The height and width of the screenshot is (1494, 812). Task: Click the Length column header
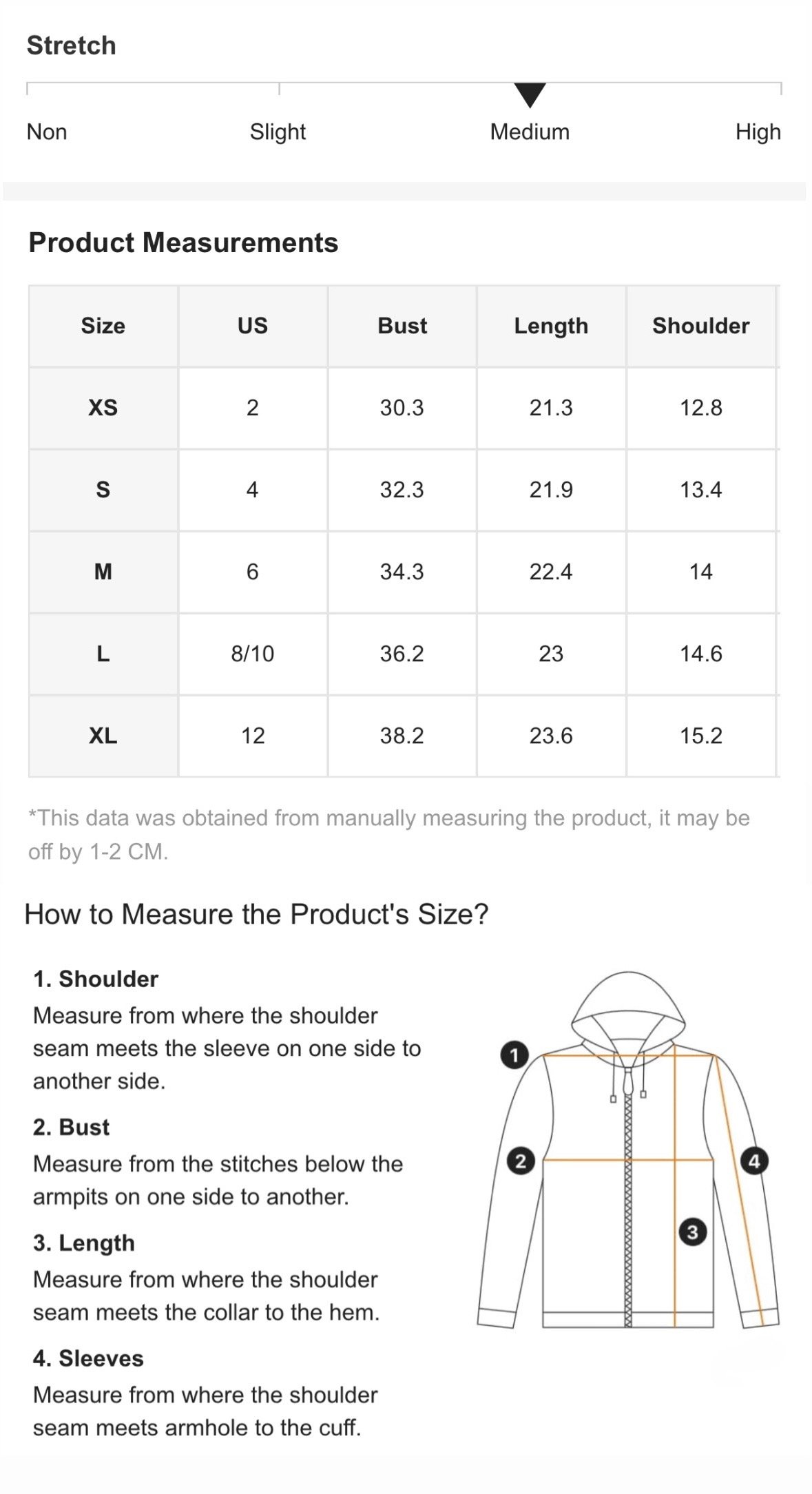click(551, 326)
